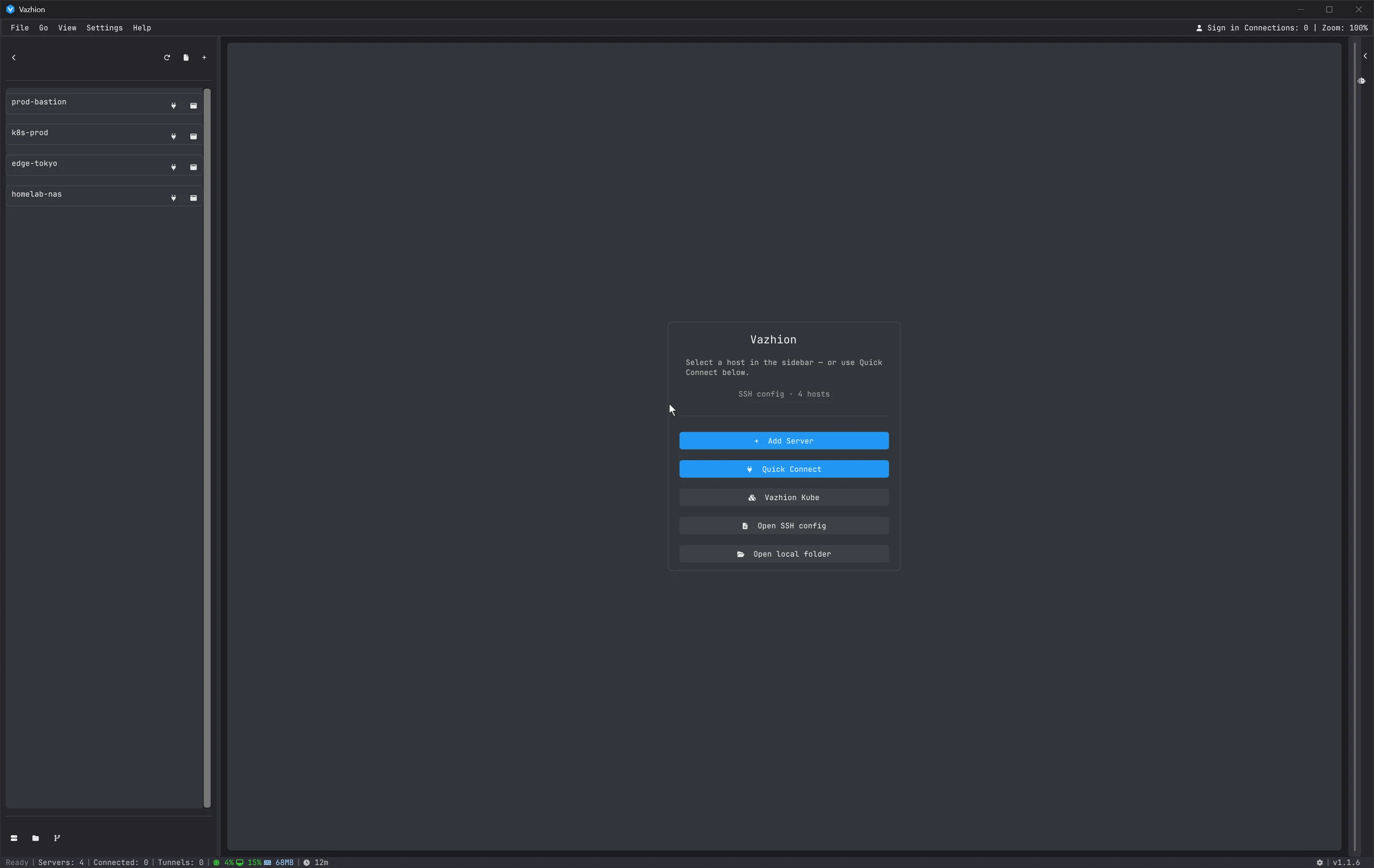Open settings gear in status bar
The image size is (1374, 868).
(x=1320, y=862)
